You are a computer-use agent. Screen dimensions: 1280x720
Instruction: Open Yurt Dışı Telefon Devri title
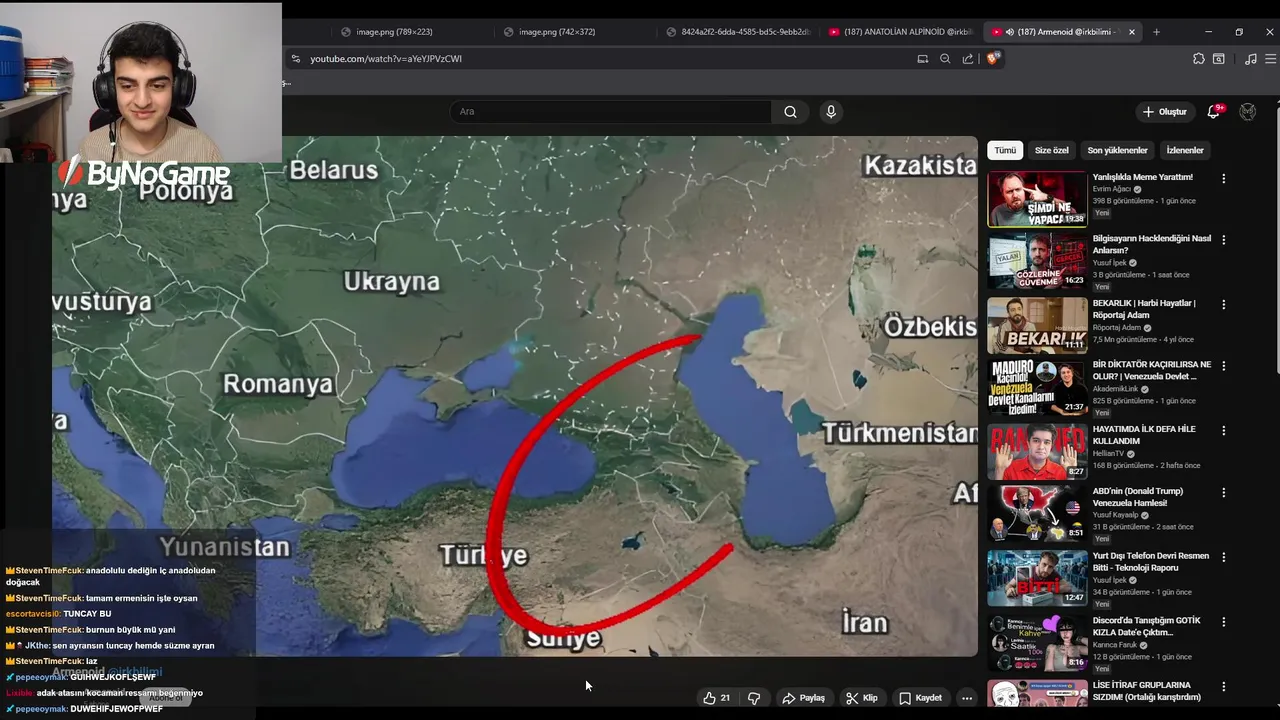(1151, 562)
